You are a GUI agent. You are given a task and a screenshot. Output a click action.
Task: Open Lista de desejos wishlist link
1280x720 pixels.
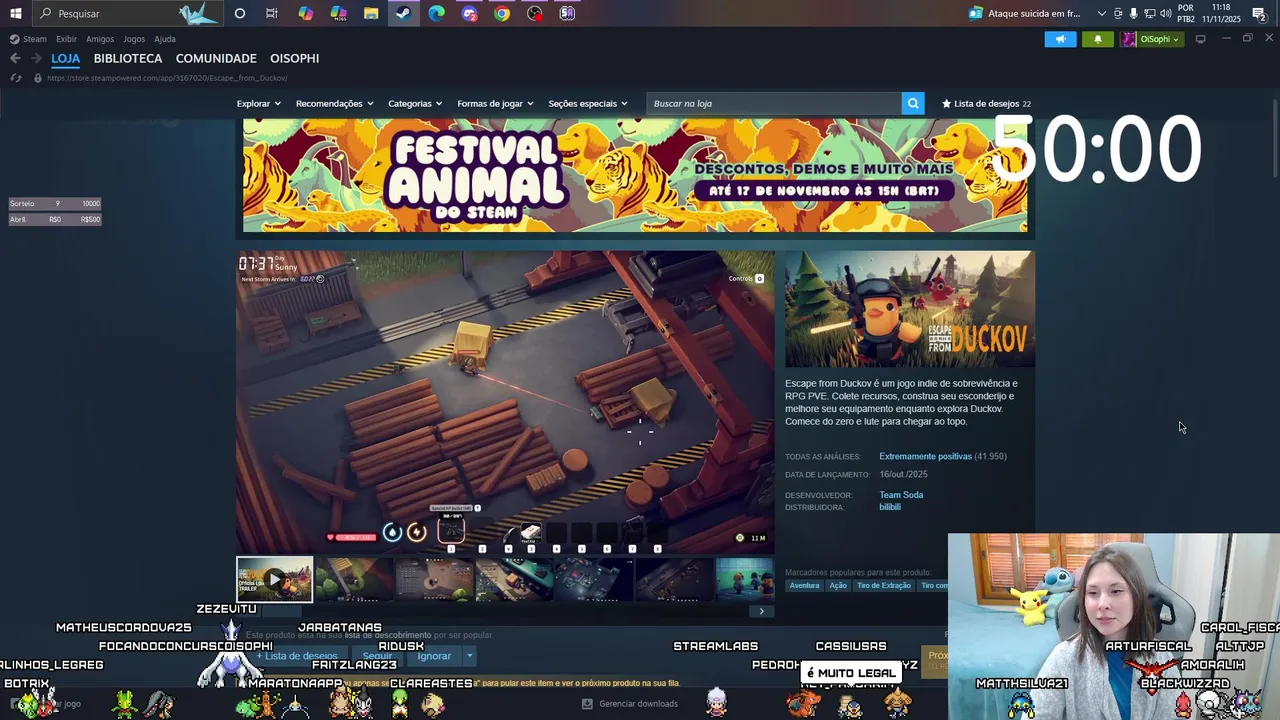tap(986, 103)
